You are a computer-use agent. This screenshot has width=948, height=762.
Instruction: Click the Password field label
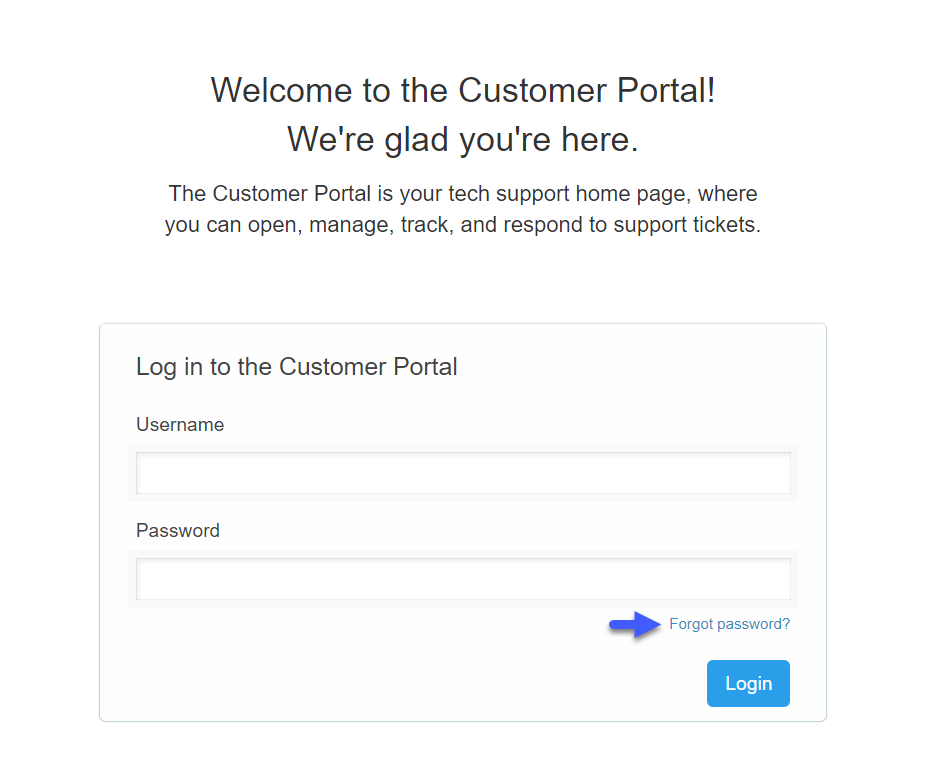177,530
